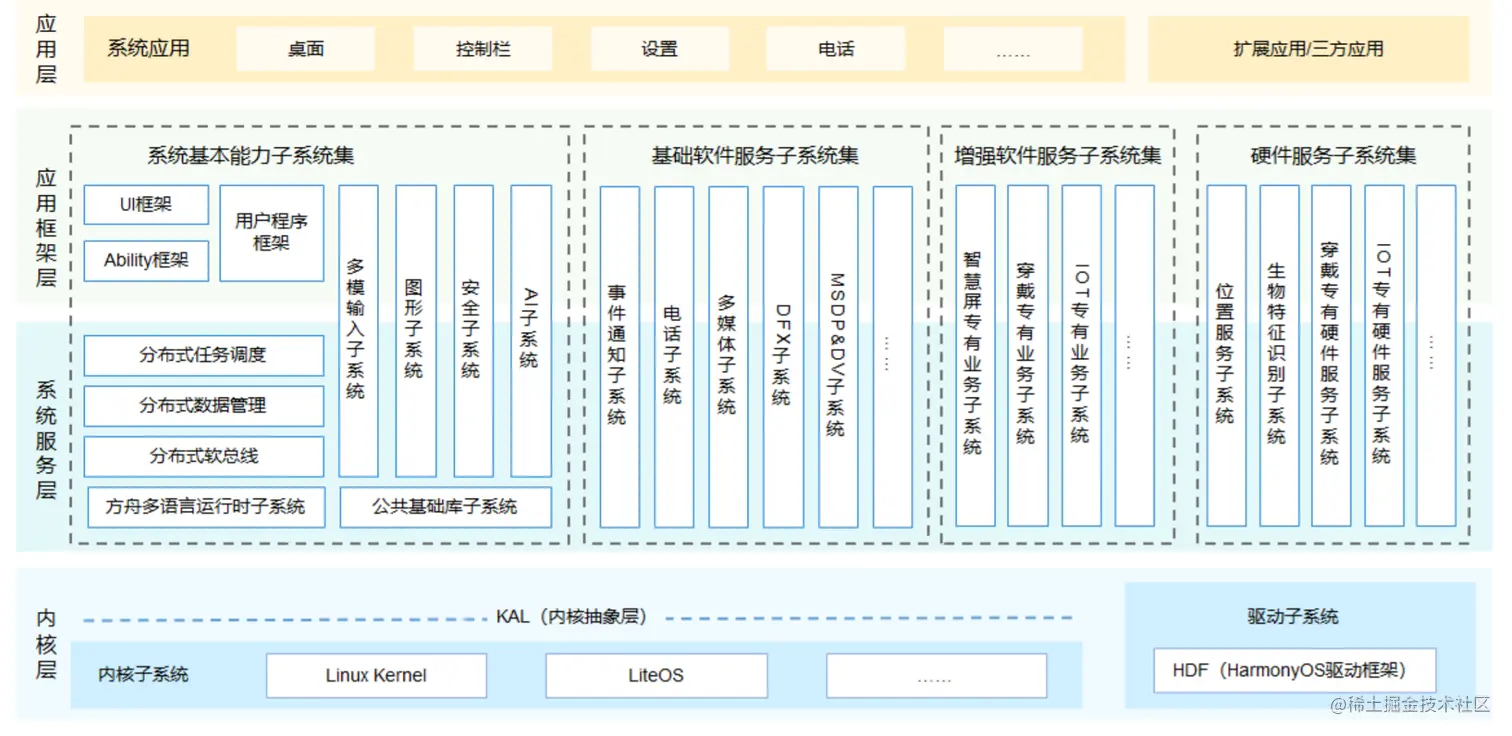This screenshot has height=736, width=1512.
Task: Open the 方舟多语言运行时子系统 block
Action: point(204,507)
